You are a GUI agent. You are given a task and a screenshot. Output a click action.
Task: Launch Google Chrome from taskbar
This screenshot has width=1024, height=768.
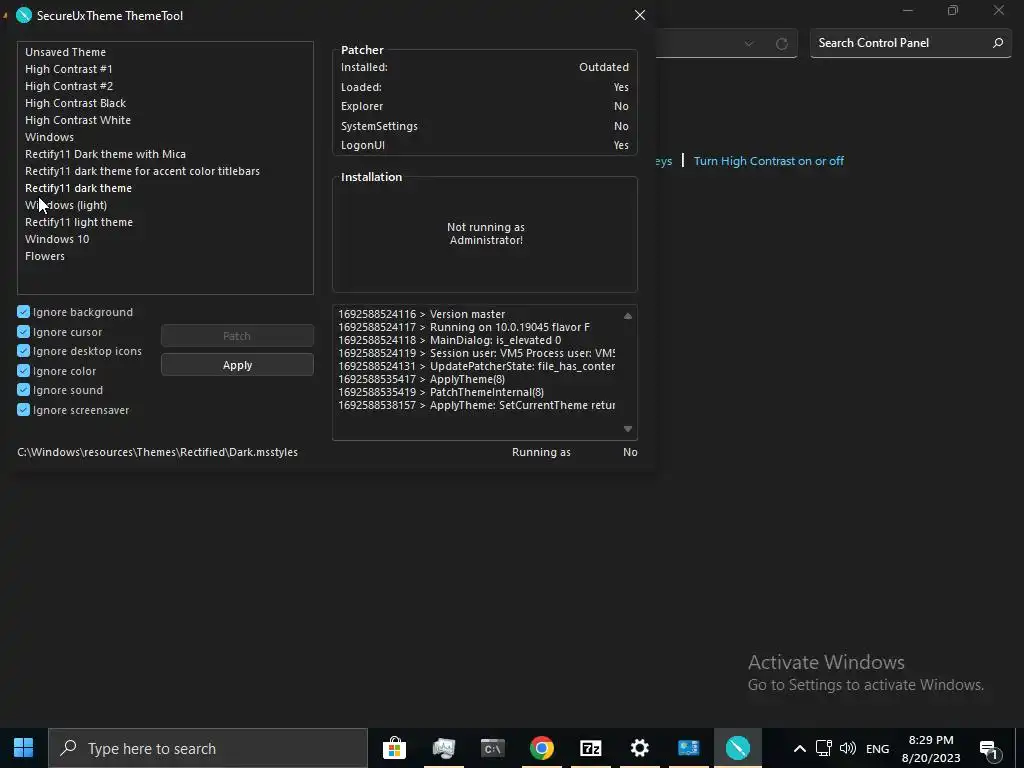click(x=541, y=748)
